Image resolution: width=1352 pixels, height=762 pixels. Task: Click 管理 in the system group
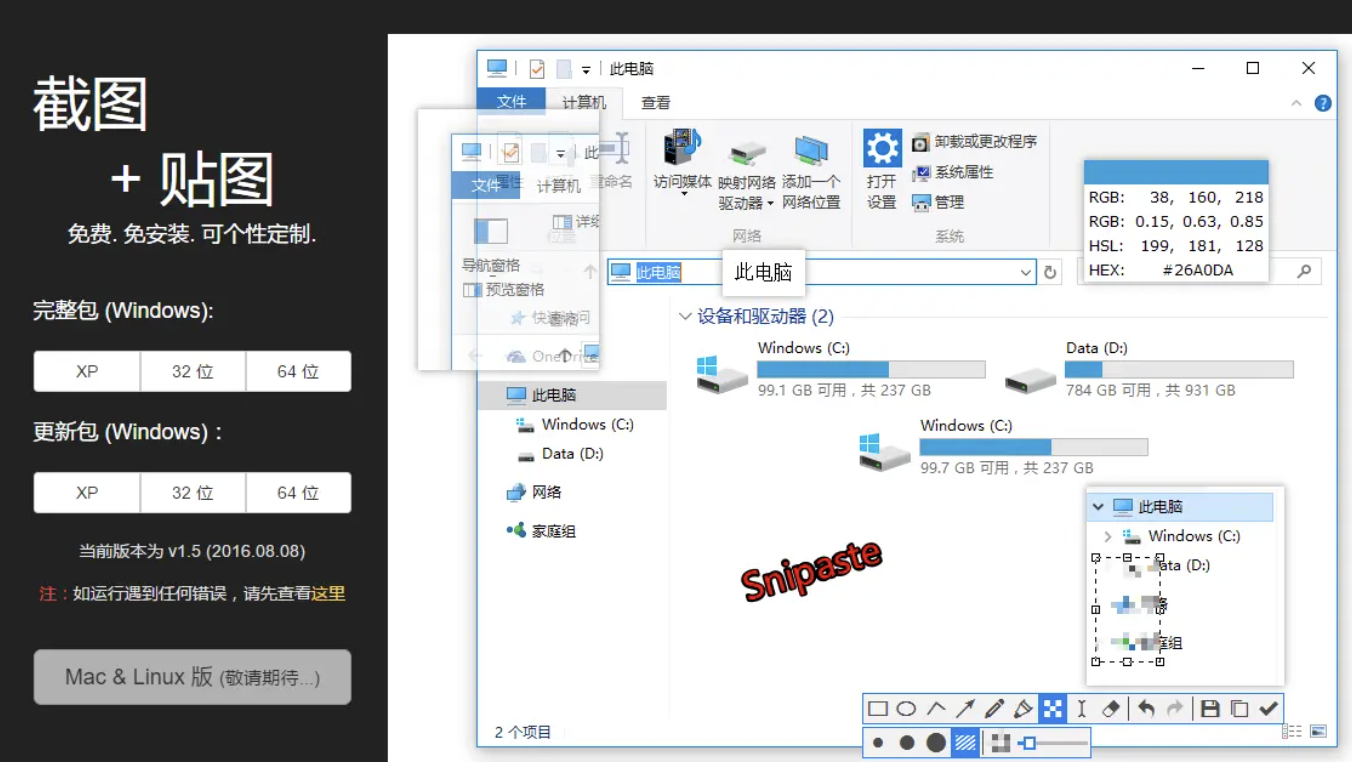938,202
